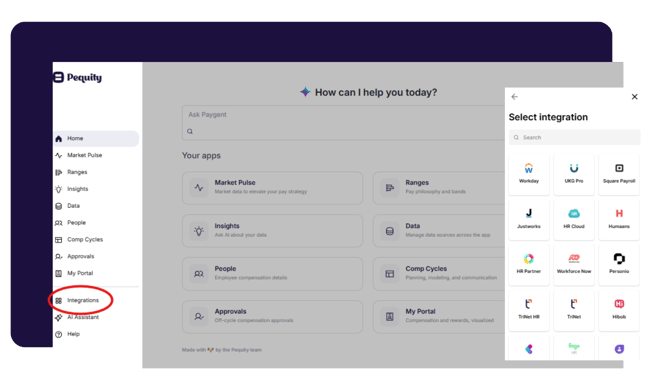Screen dimensions: 670x376
Task: Open the Data app card
Action: pos(439,231)
